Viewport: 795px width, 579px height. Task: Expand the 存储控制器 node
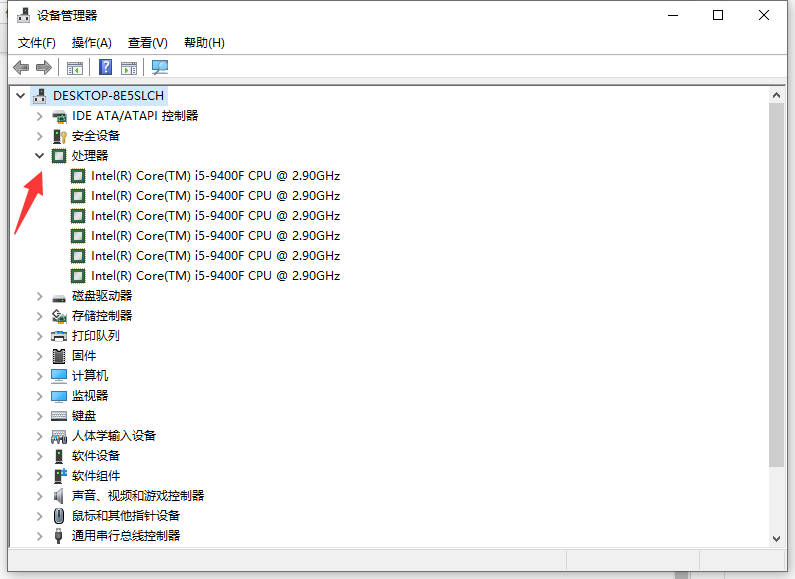(40, 316)
